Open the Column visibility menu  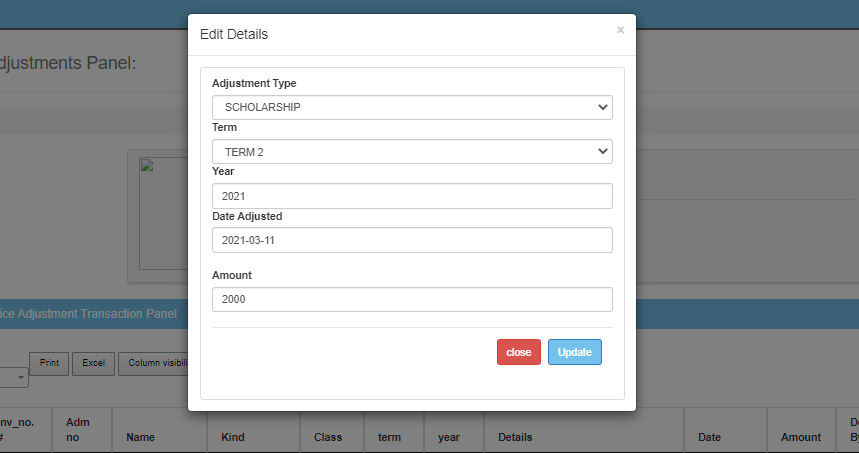click(155, 364)
